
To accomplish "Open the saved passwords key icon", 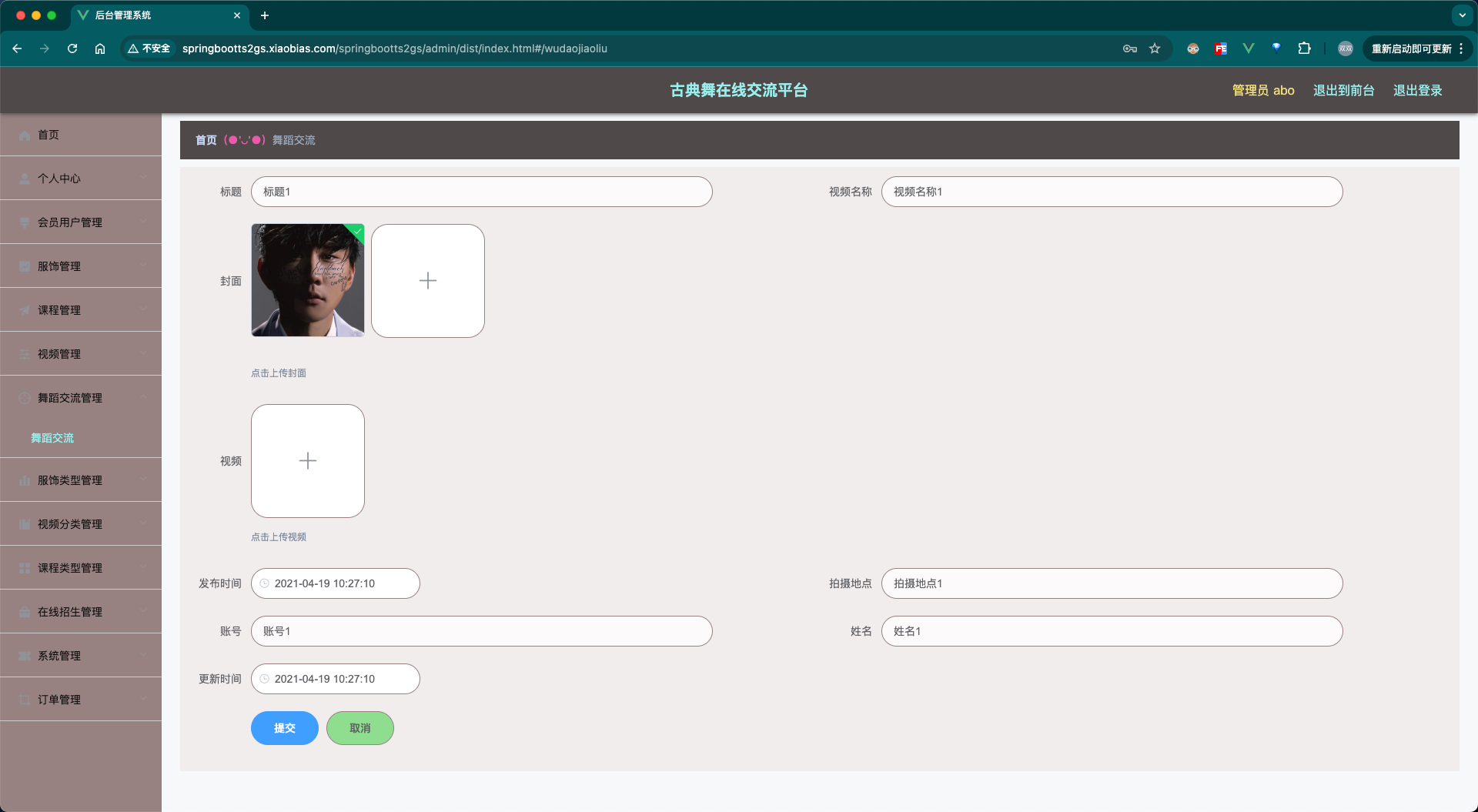I will (1130, 48).
